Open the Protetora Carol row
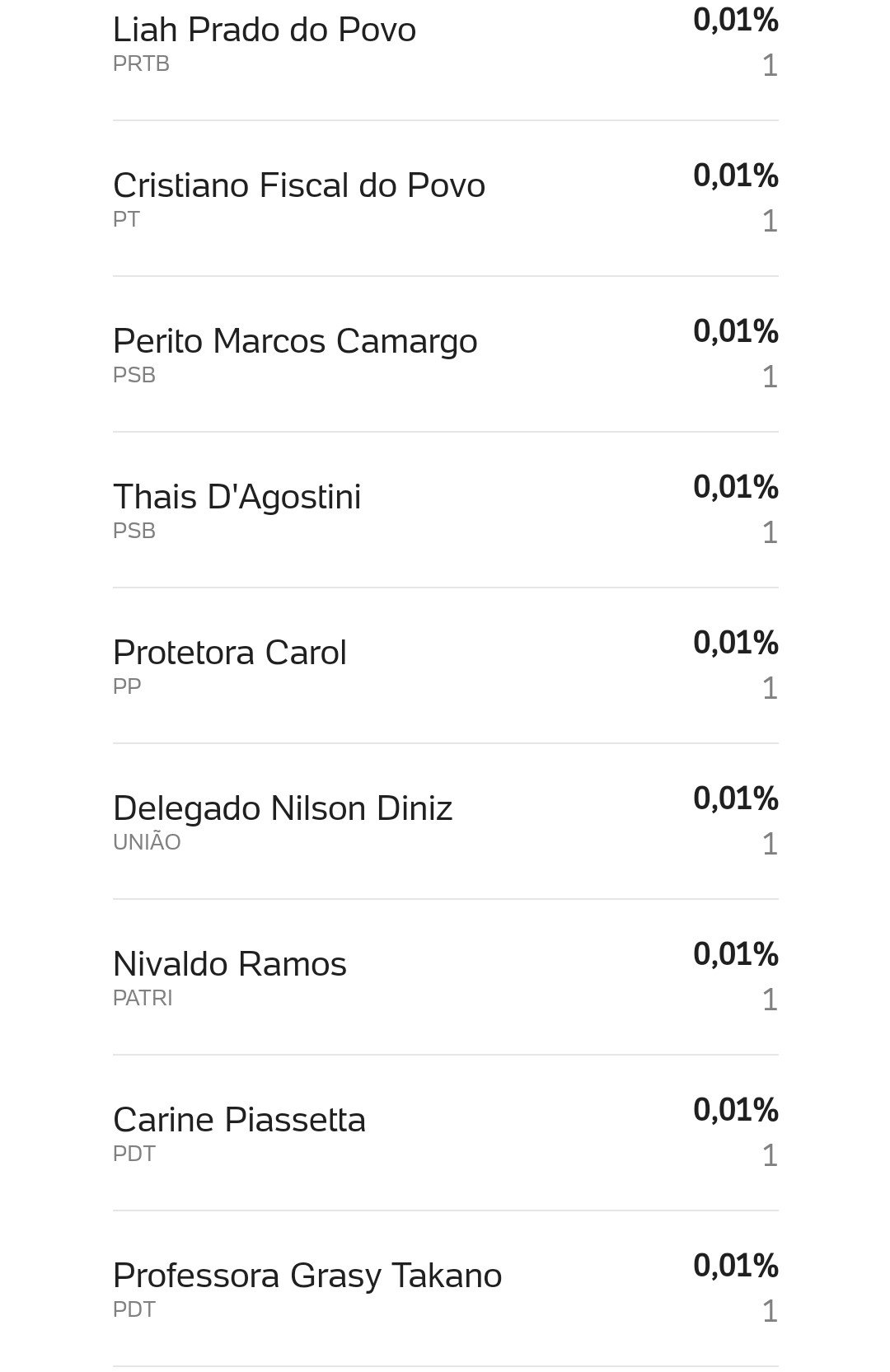 [445, 665]
